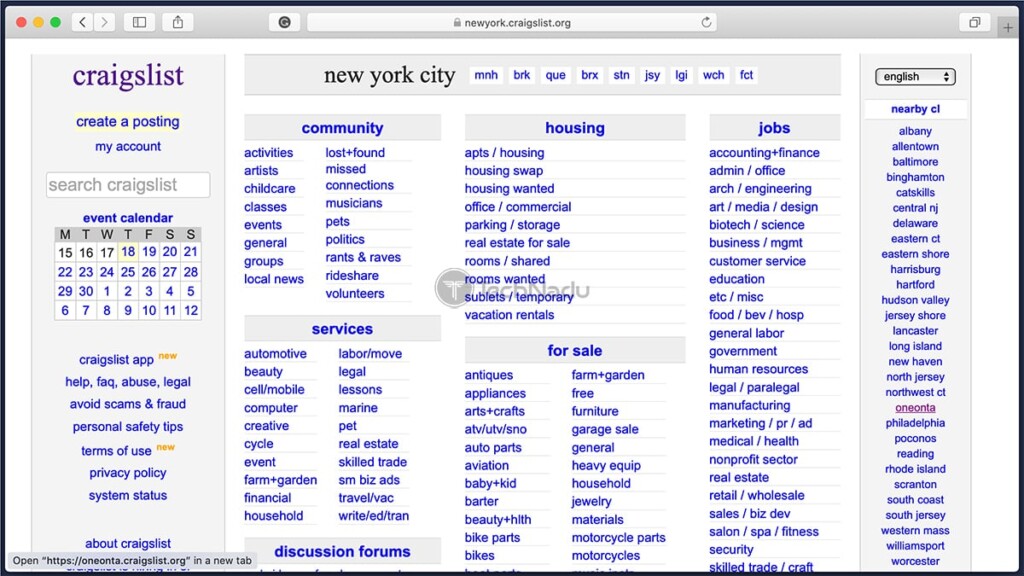Viewport: 1024px width, 576px height.
Task: Select date 18 in event calendar
Action: pyautogui.click(x=128, y=251)
